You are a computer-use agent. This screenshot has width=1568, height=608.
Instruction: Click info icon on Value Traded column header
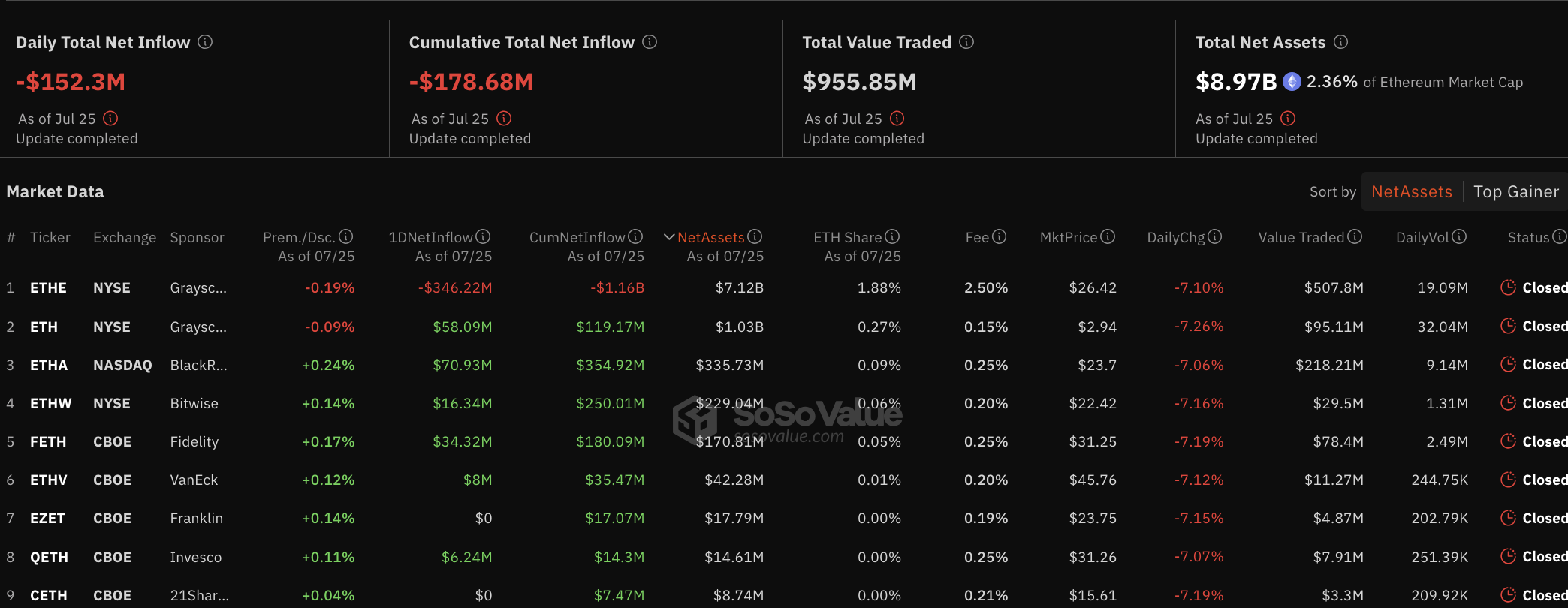pyautogui.click(x=1355, y=236)
